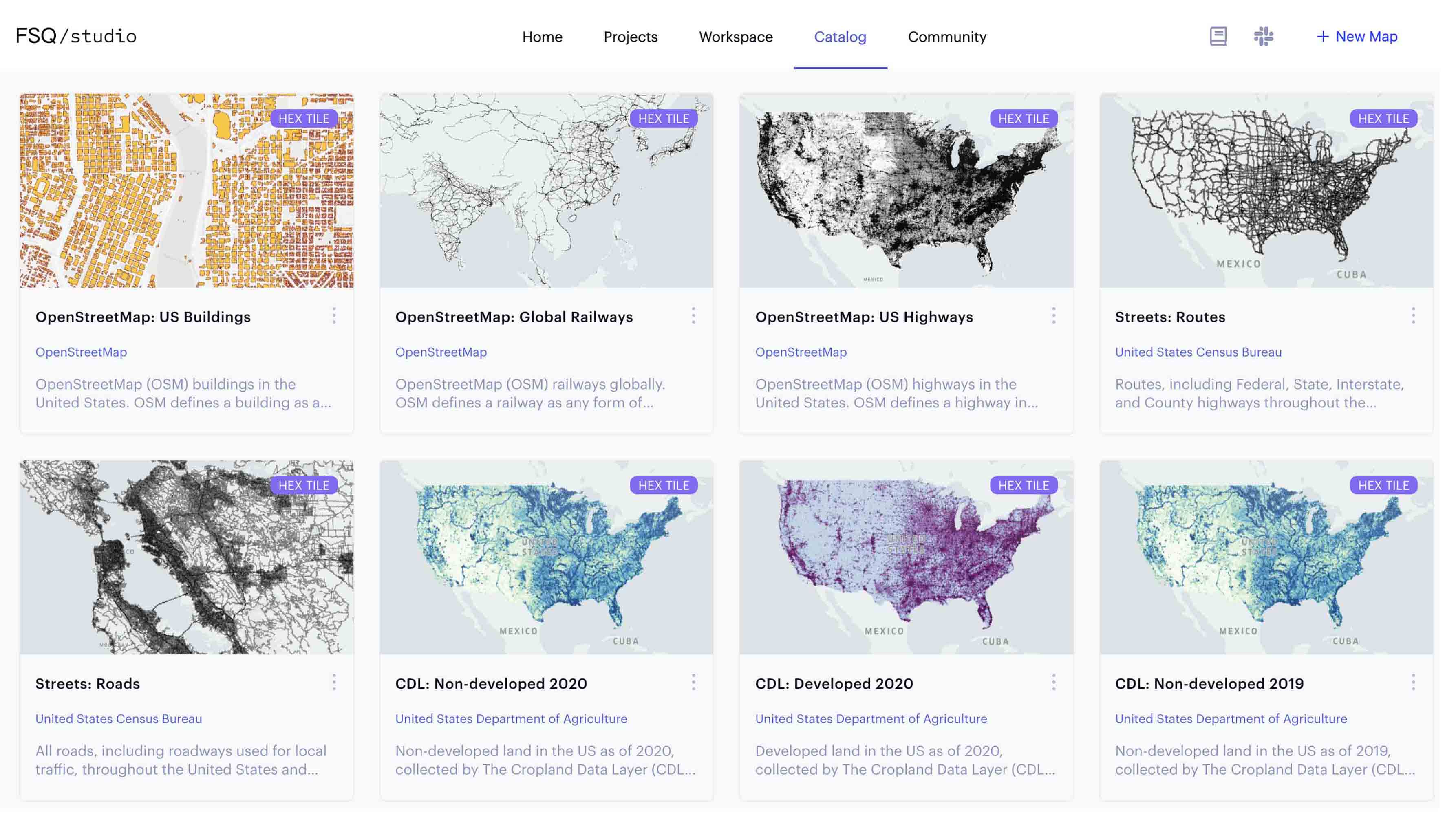
Task: Click HEX TILE badge on Streets: Routes card
Action: [1383, 118]
